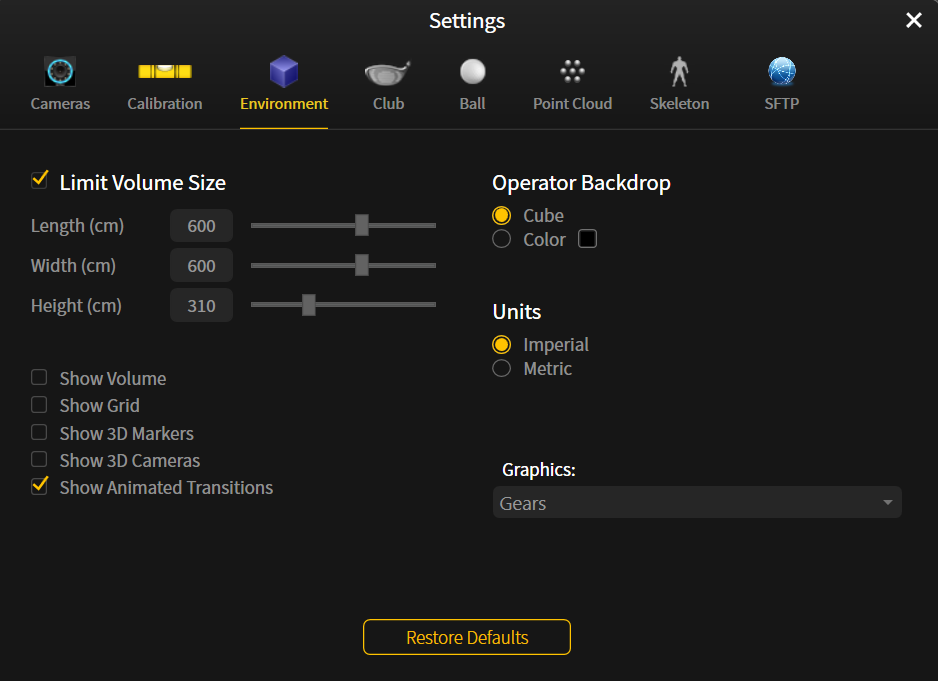Open the Skeleton figure icon
The width and height of the screenshot is (938, 681).
click(679, 72)
